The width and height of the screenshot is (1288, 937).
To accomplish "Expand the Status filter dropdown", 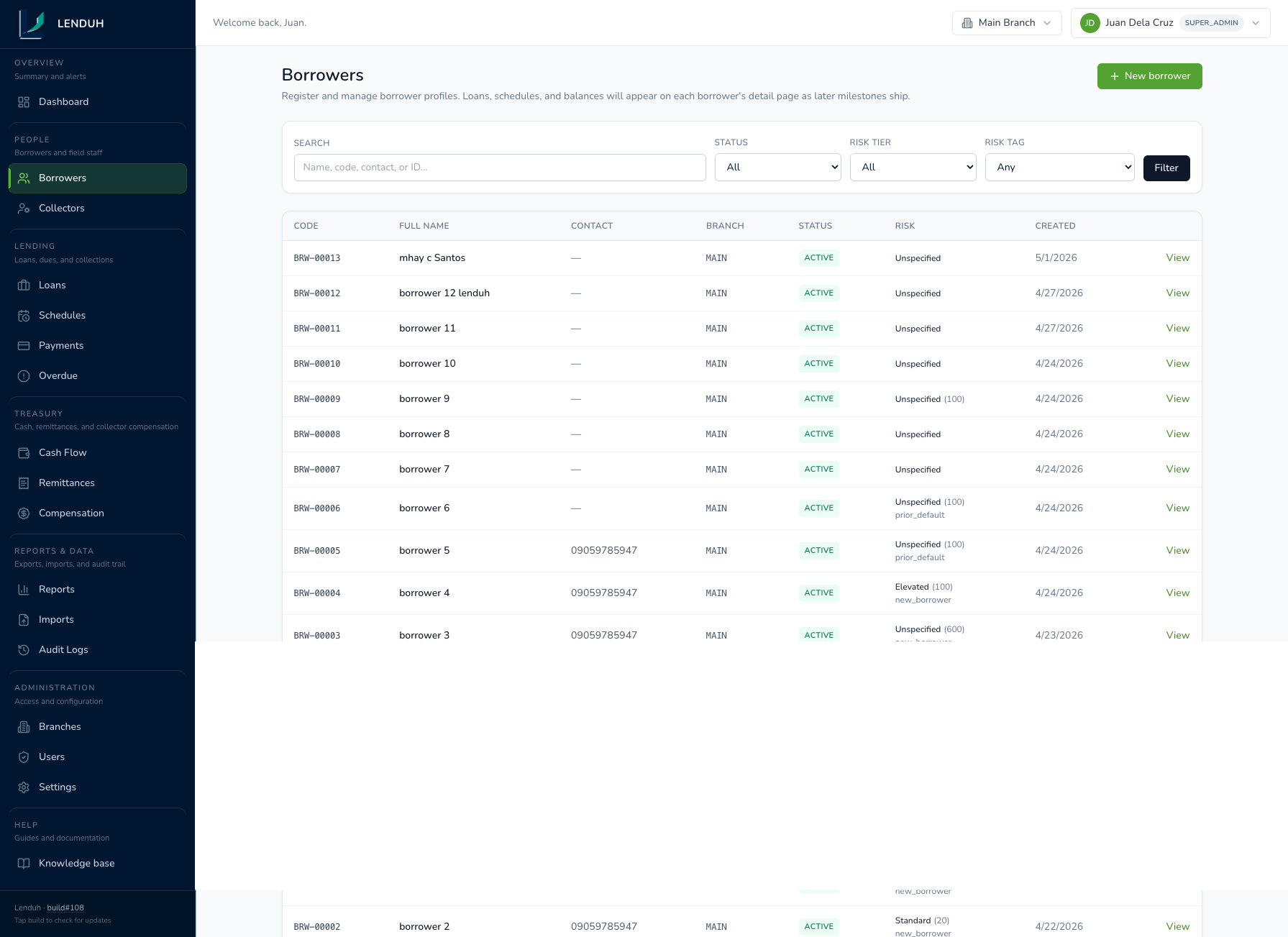I will pyautogui.click(x=777, y=168).
